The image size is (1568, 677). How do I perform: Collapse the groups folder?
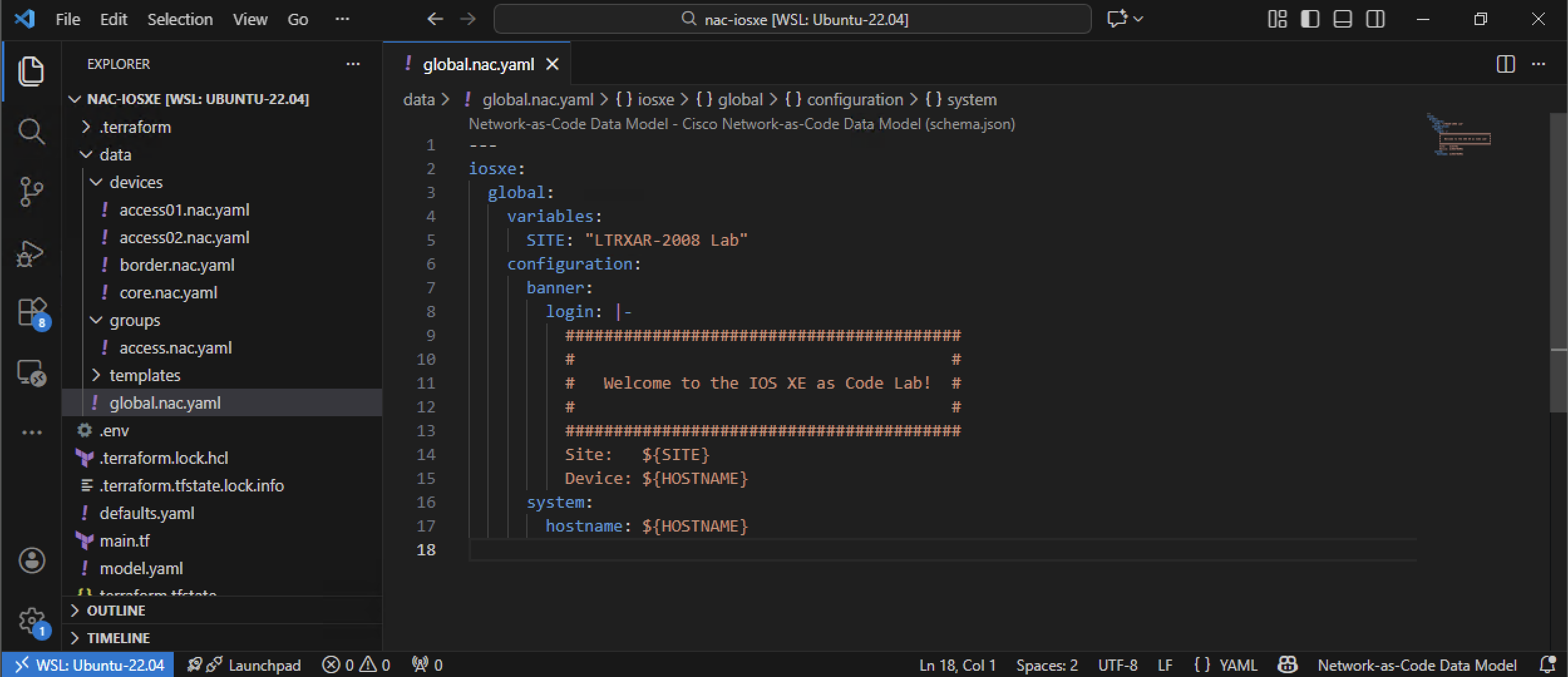96,320
